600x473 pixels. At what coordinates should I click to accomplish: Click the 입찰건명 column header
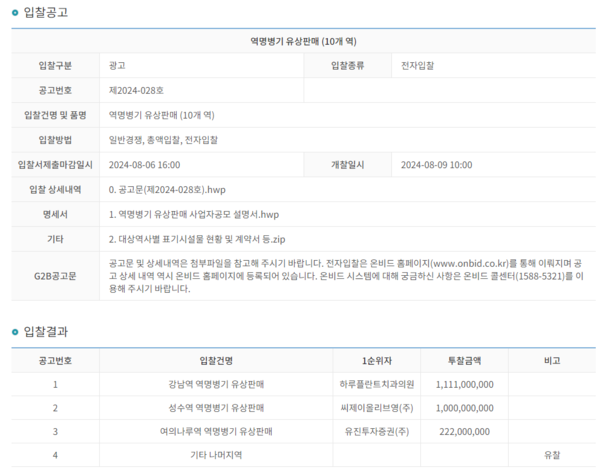point(216,360)
